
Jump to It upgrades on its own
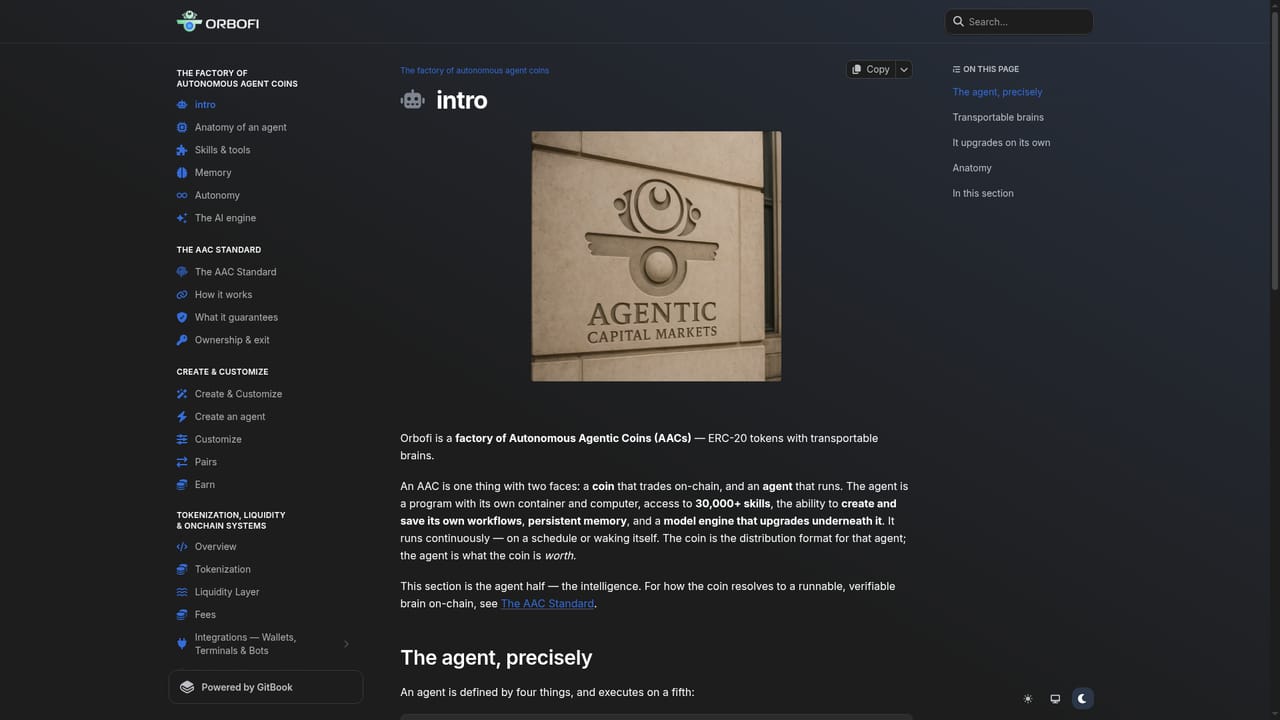[x=1001, y=143]
